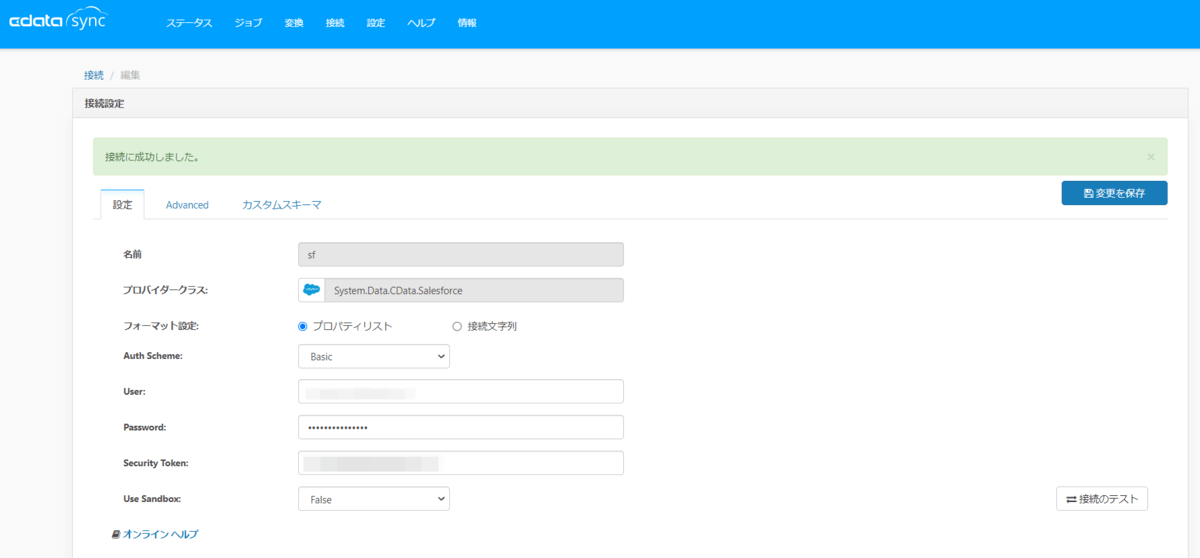Click the Security Token input field
Image resolution: width=1200 pixels, height=558 pixels.
461,463
